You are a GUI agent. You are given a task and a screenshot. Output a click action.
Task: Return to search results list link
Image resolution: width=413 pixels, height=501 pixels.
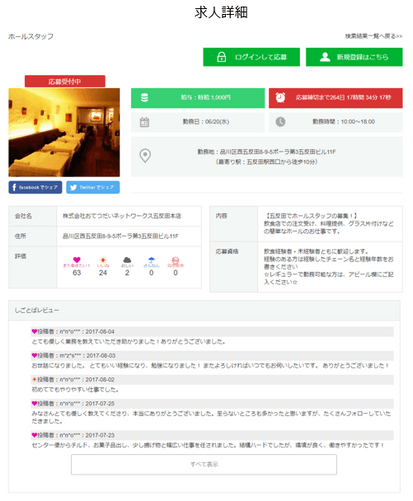tap(373, 36)
